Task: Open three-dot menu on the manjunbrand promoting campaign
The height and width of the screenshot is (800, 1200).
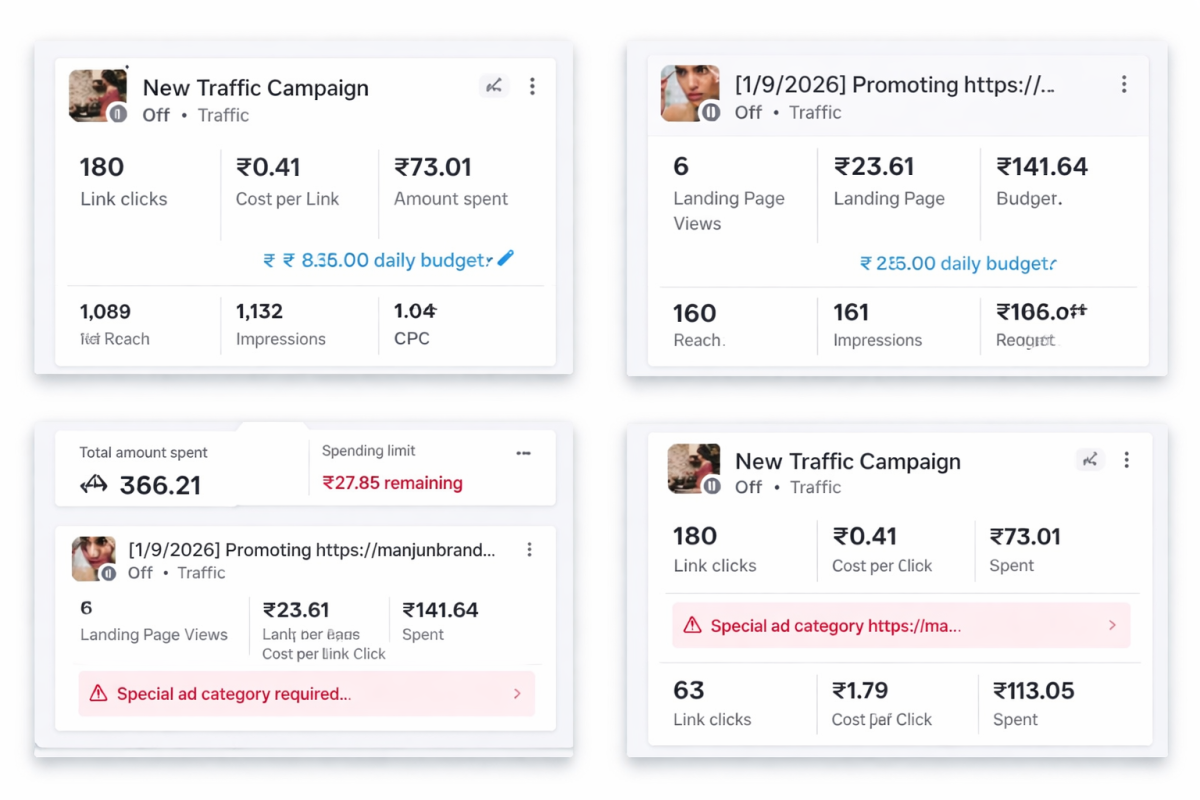Action: click(530, 550)
